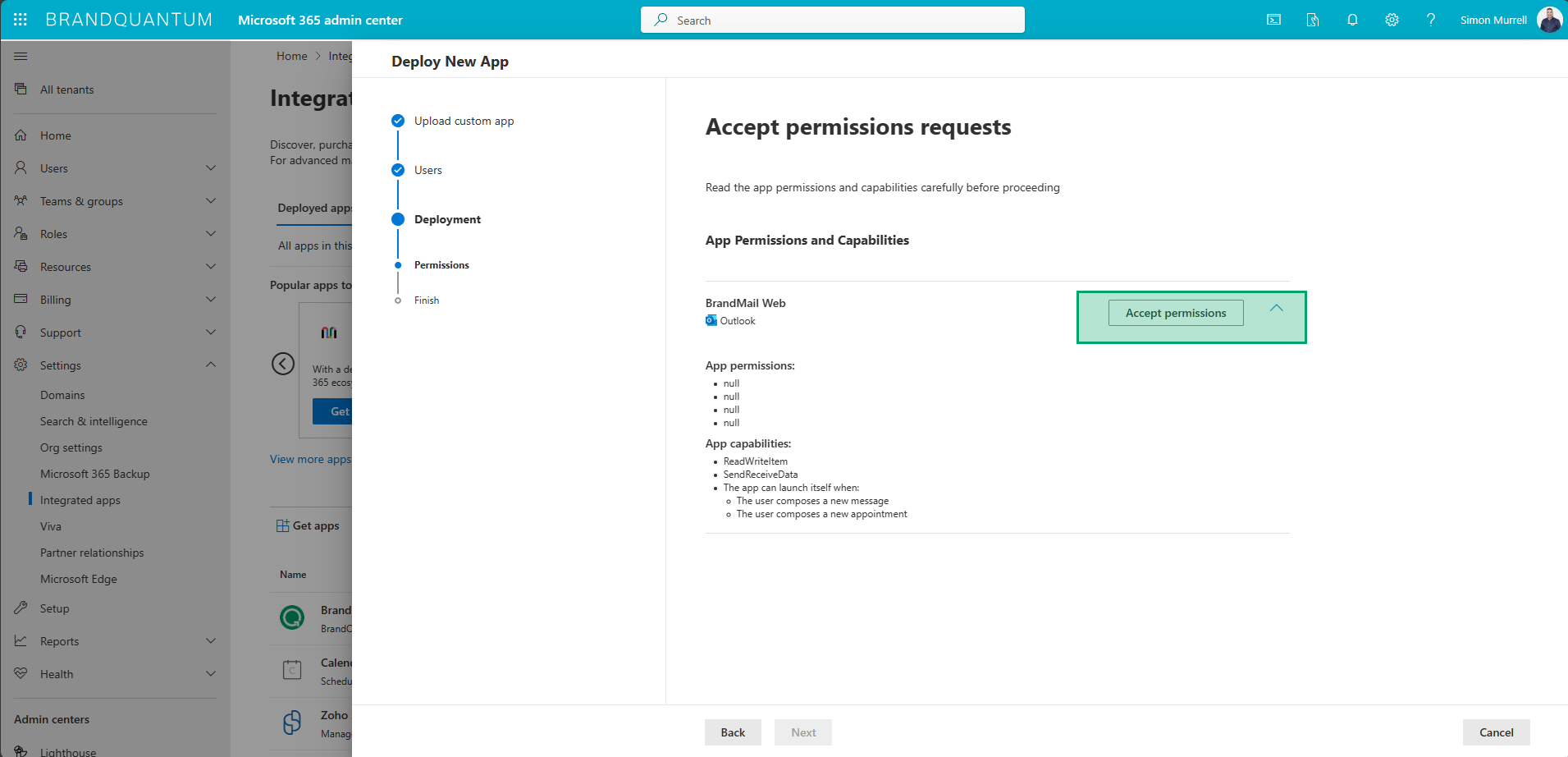Click the Billing card icon
This screenshot has width=1568, height=757.
coord(21,299)
